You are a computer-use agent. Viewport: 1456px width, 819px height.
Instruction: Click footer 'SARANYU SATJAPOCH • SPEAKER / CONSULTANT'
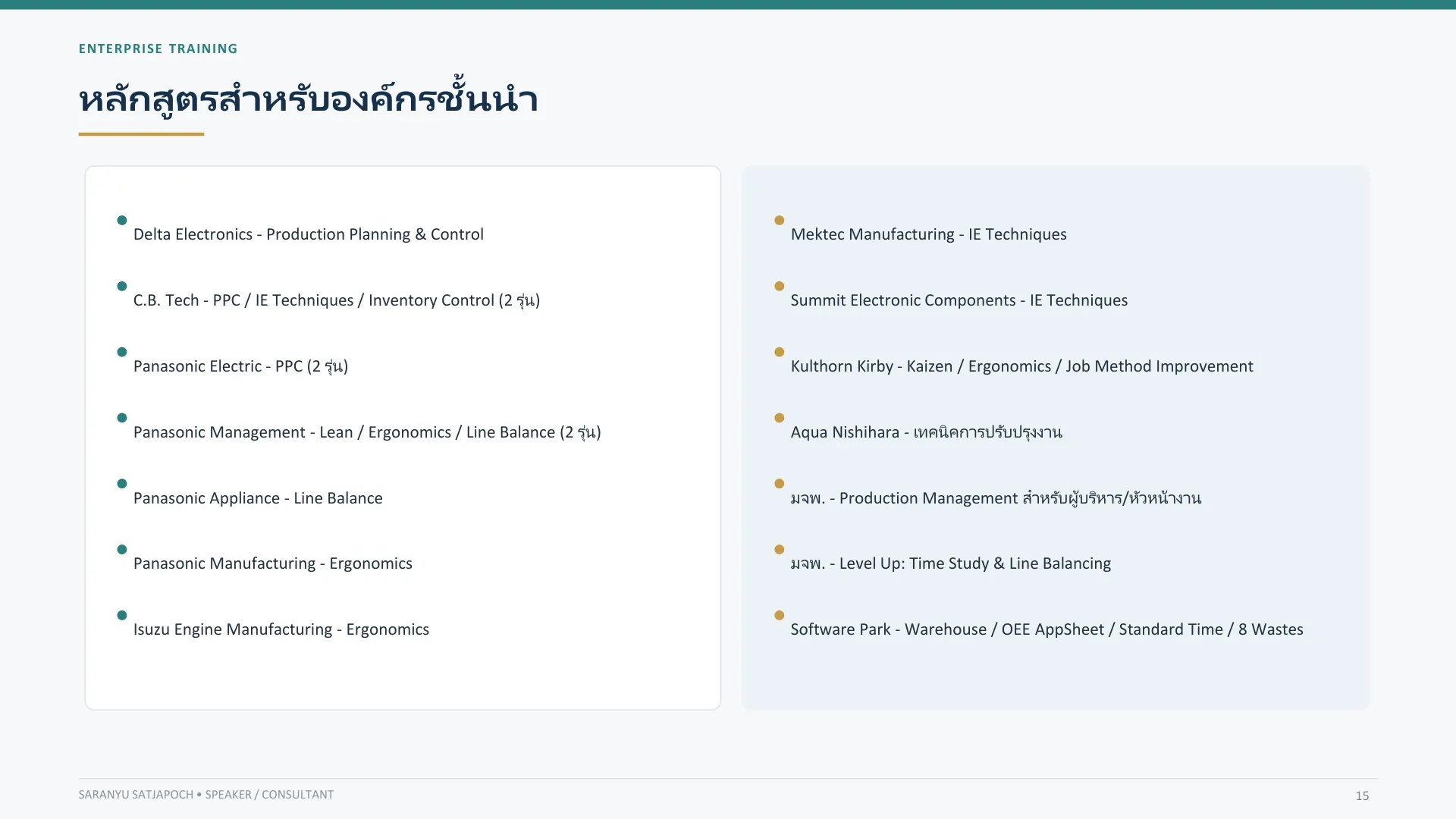click(206, 795)
